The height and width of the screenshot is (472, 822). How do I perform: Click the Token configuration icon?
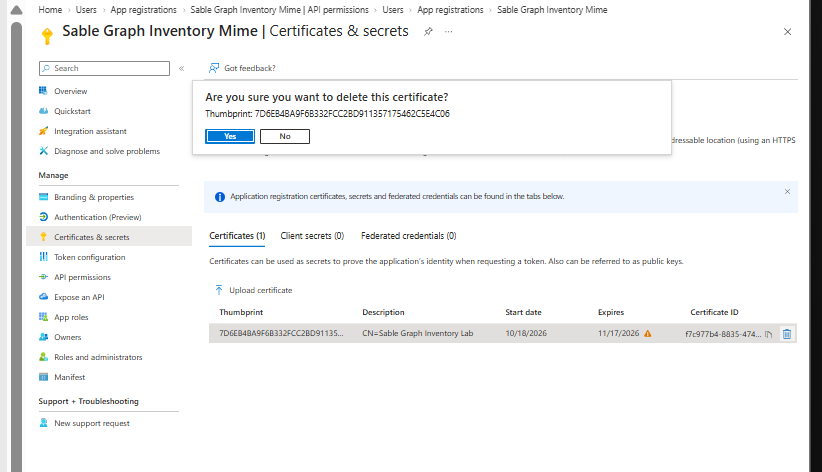pyautogui.click(x=44, y=256)
